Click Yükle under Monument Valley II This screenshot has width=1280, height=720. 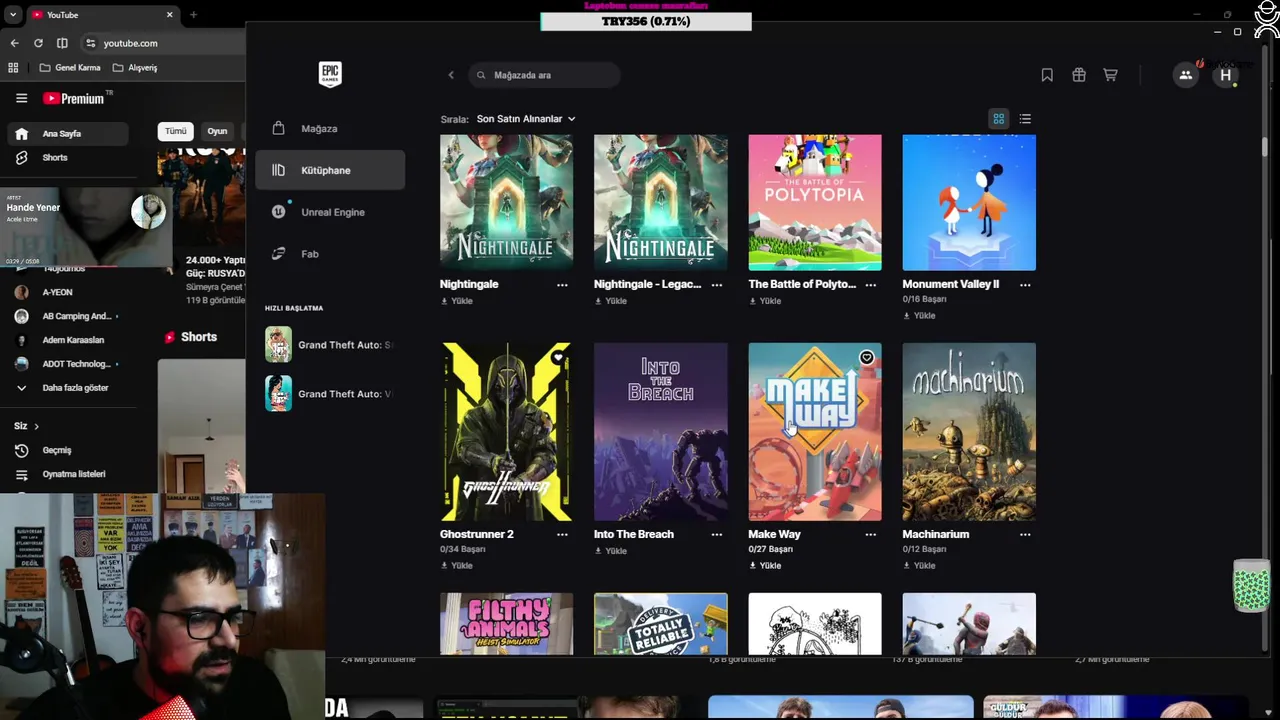[919, 316]
